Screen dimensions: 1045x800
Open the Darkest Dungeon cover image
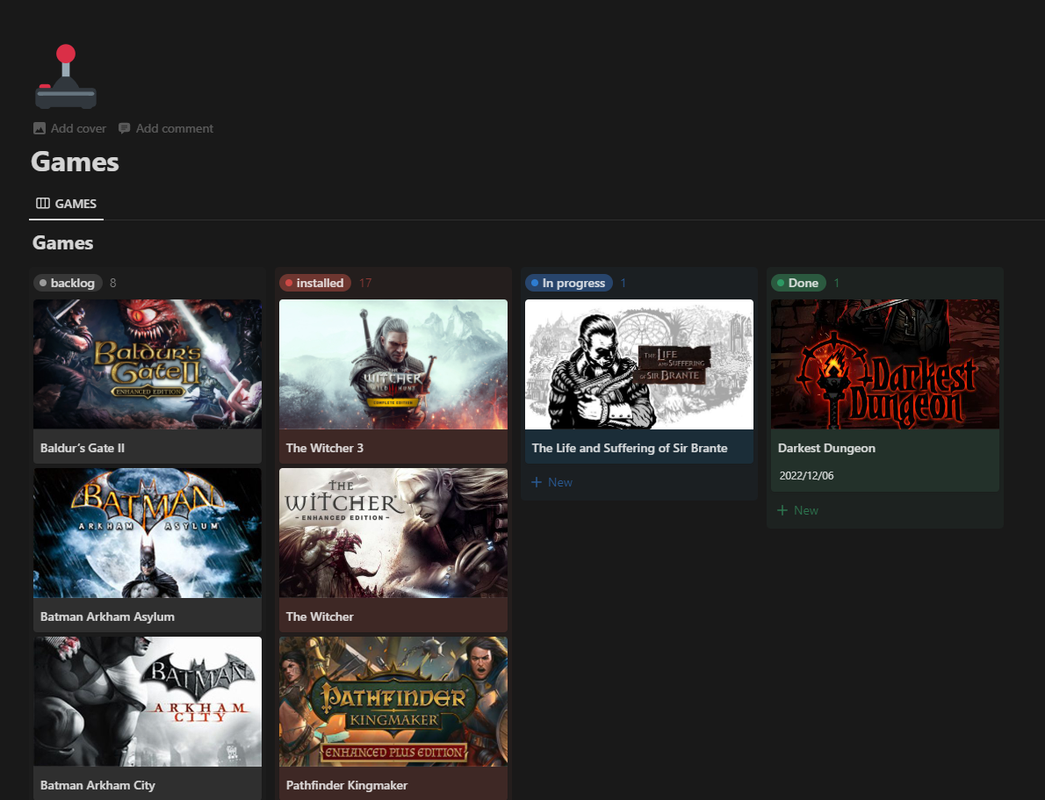(885, 364)
